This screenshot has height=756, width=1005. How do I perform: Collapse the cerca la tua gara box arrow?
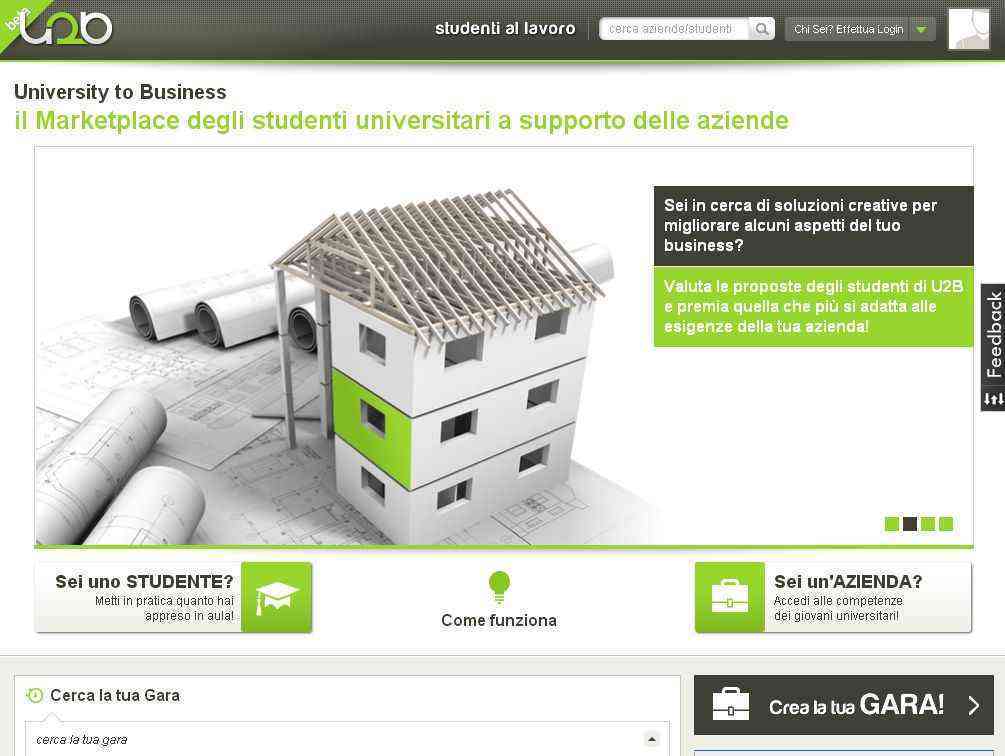tap(651, 739)
